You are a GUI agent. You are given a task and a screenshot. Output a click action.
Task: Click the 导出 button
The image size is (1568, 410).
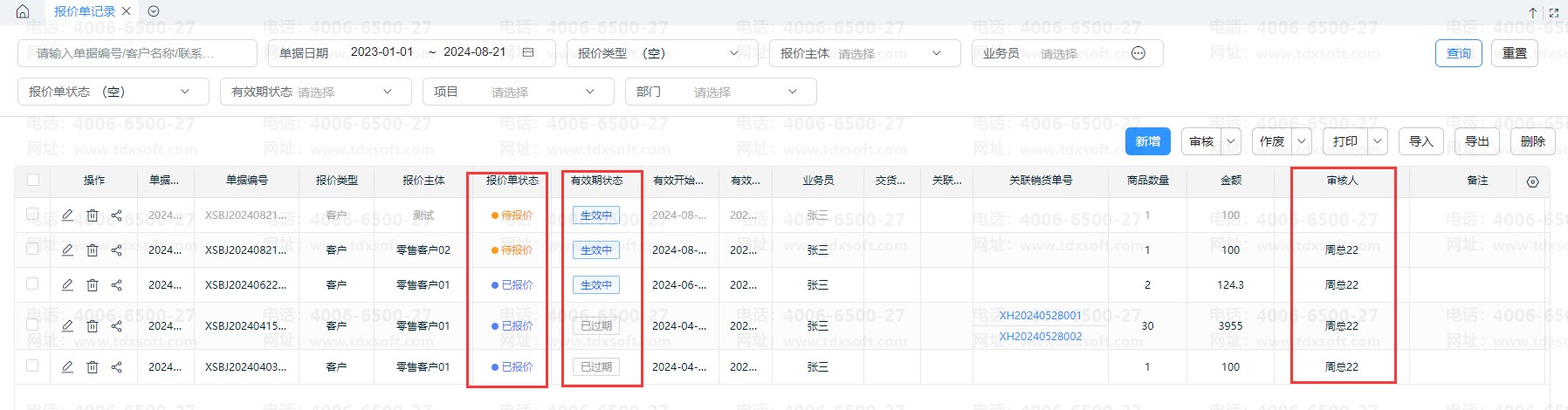[x=1477, y=141]
